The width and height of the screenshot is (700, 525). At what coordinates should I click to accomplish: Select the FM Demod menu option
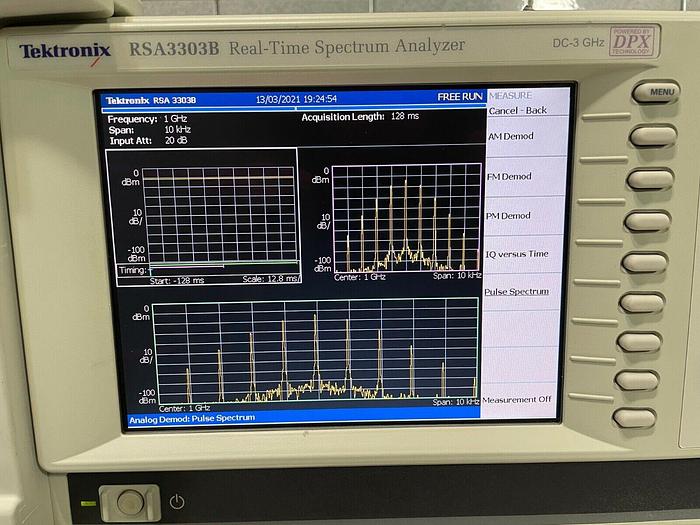[509, 176]
